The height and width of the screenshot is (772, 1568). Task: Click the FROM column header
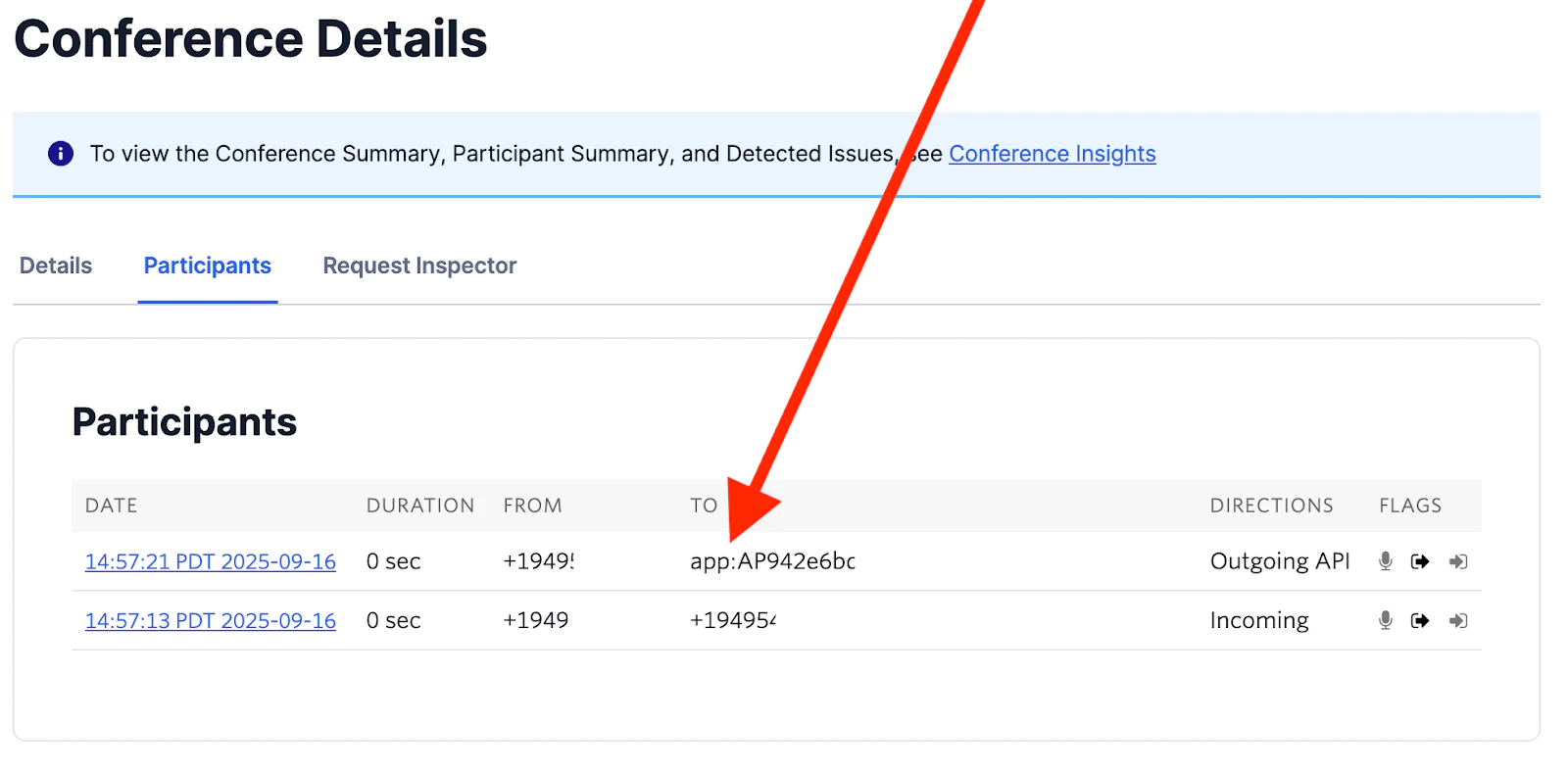click(x=532, y=506)
